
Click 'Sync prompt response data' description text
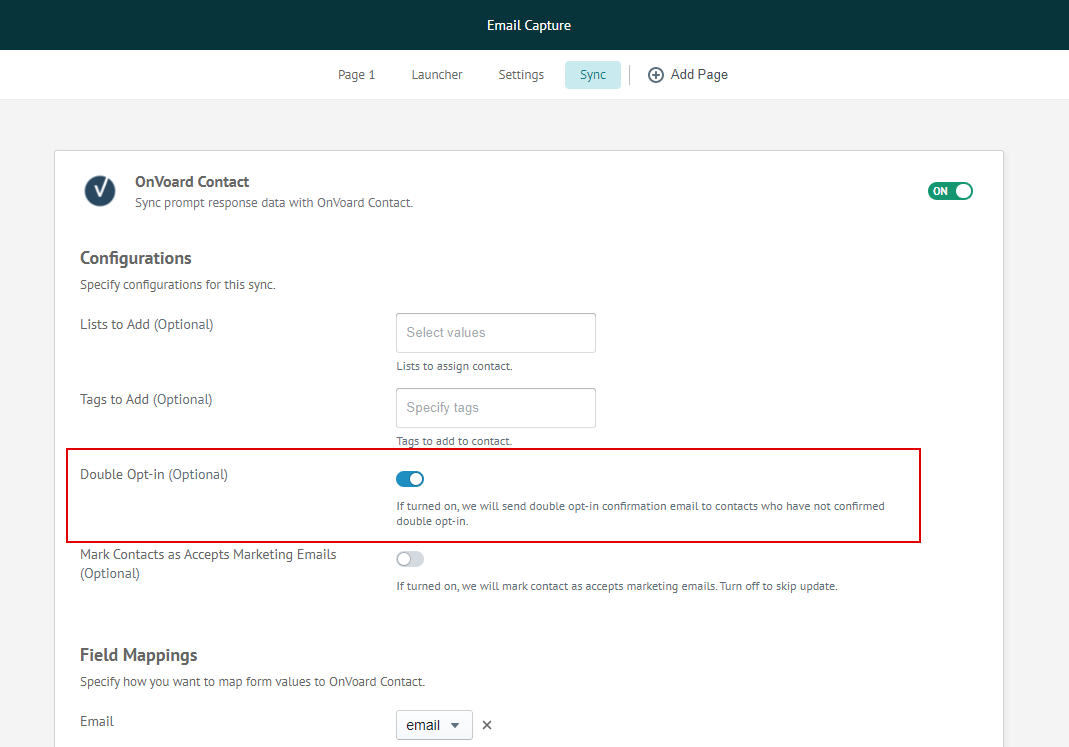[x=273, y=202]
